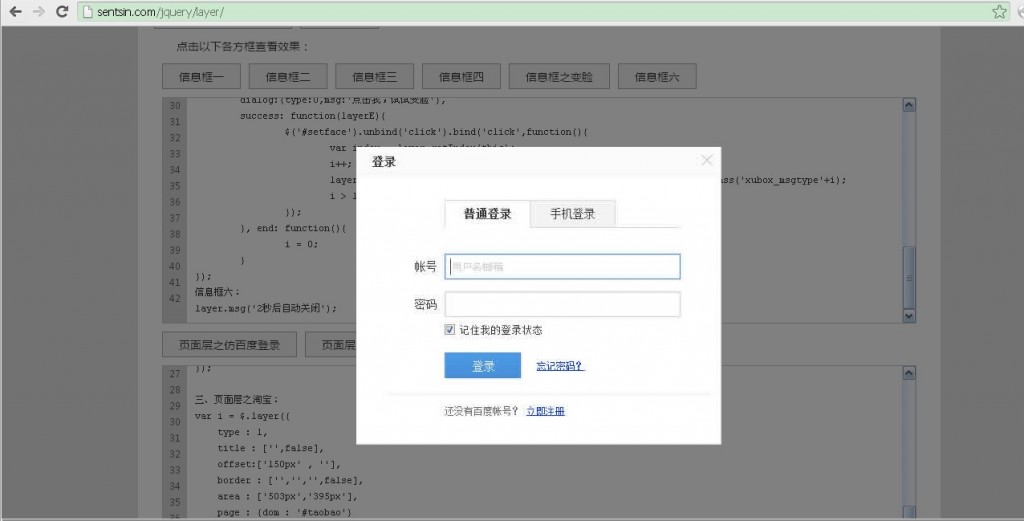Follow the 立即注册 link
This screenshot has height=521, width=1024.
[x=545, y=411]
